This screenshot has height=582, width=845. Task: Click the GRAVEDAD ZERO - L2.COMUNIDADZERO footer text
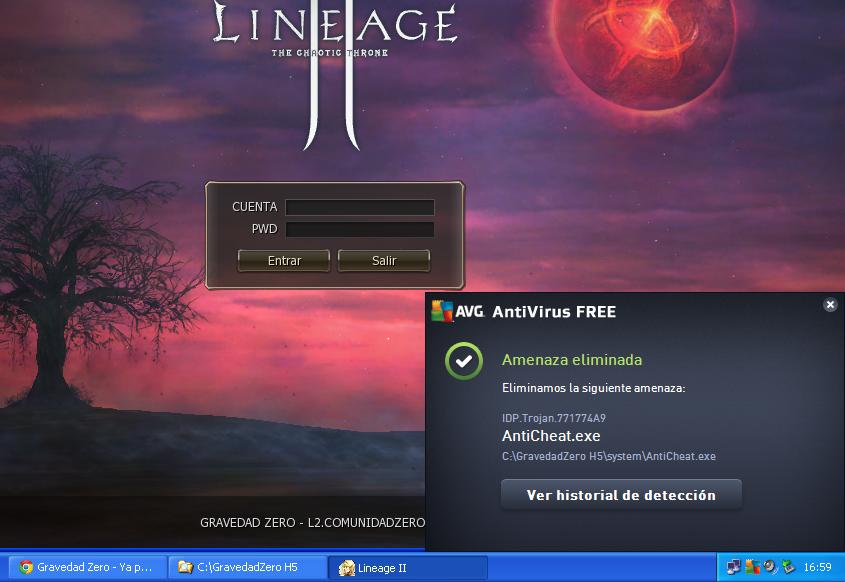tap(313, 523)
